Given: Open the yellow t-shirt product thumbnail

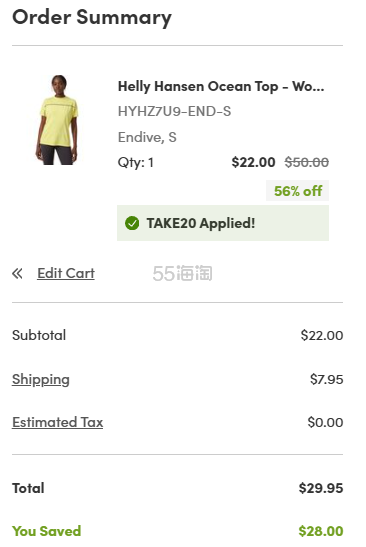Looking at the screenshot, I should (x=56, y=120).
